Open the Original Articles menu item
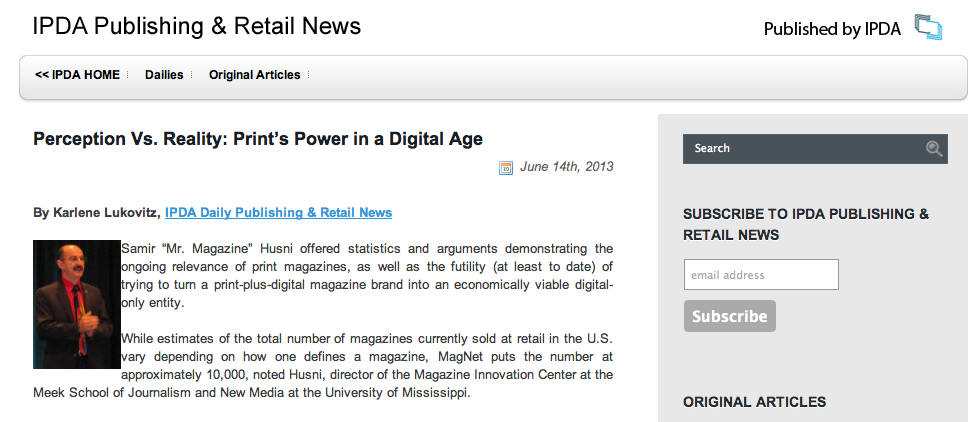 [254, 75]
